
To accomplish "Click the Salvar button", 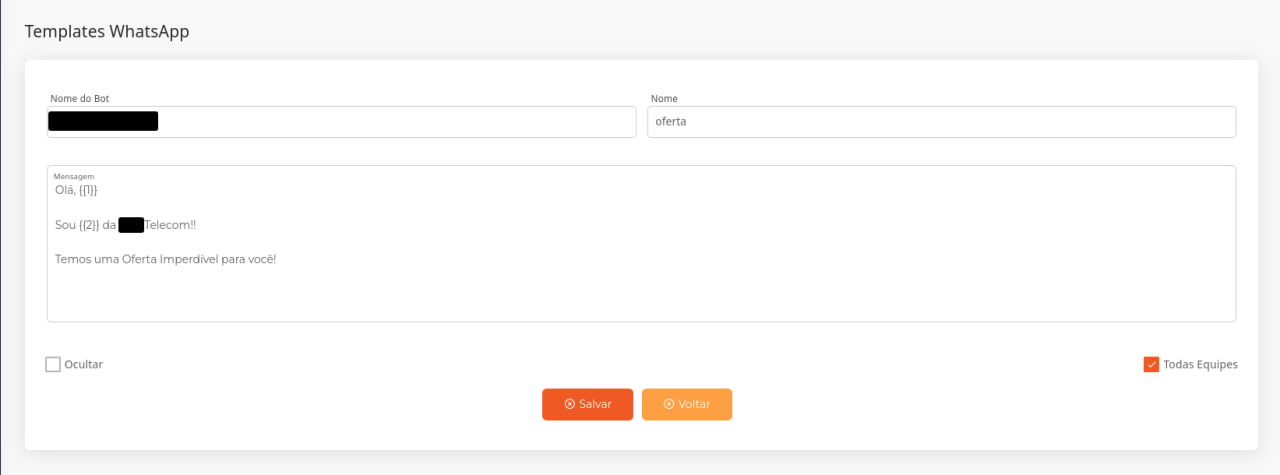I will 587,404.
